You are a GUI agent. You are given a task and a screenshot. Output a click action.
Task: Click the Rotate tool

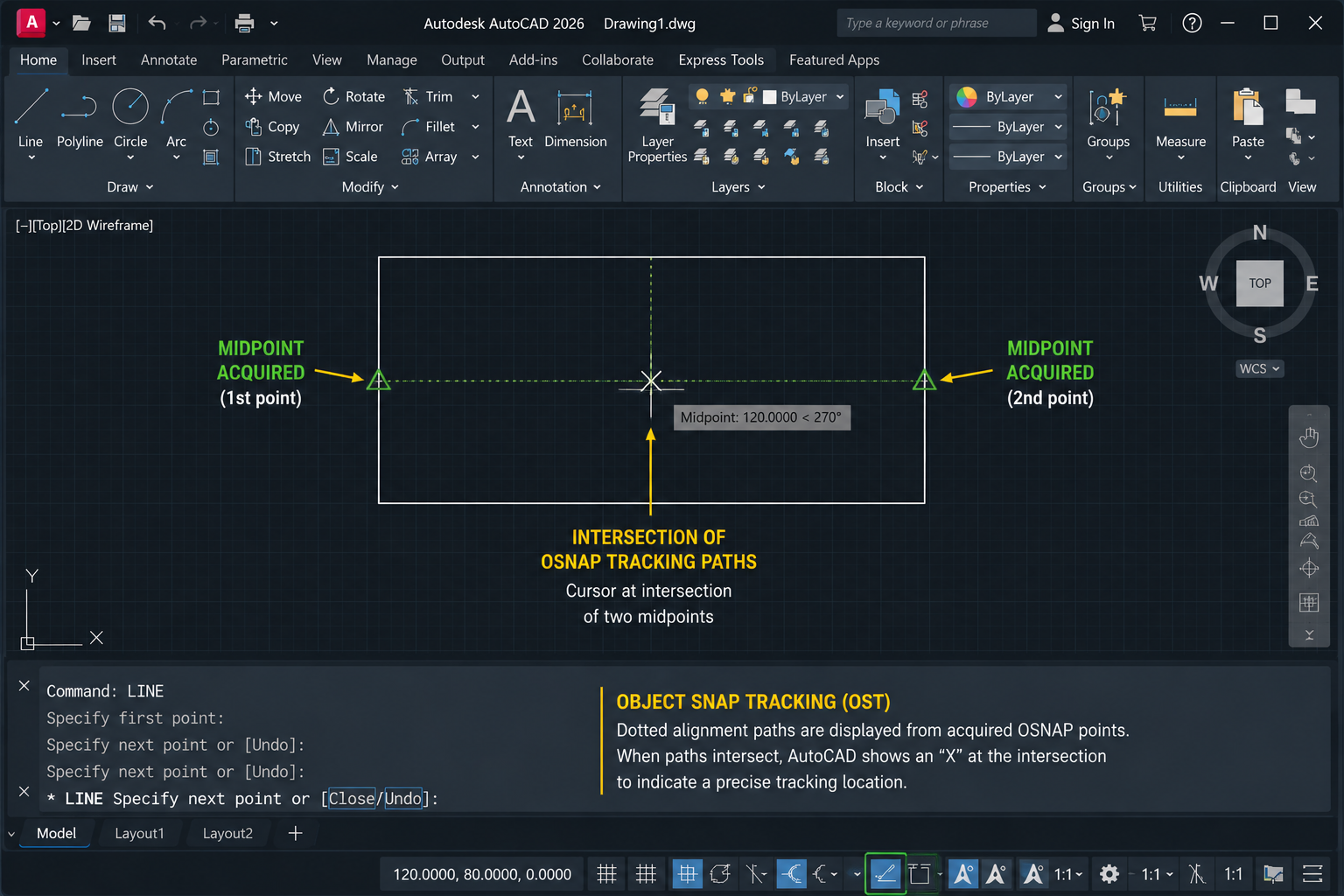point(353,96)
